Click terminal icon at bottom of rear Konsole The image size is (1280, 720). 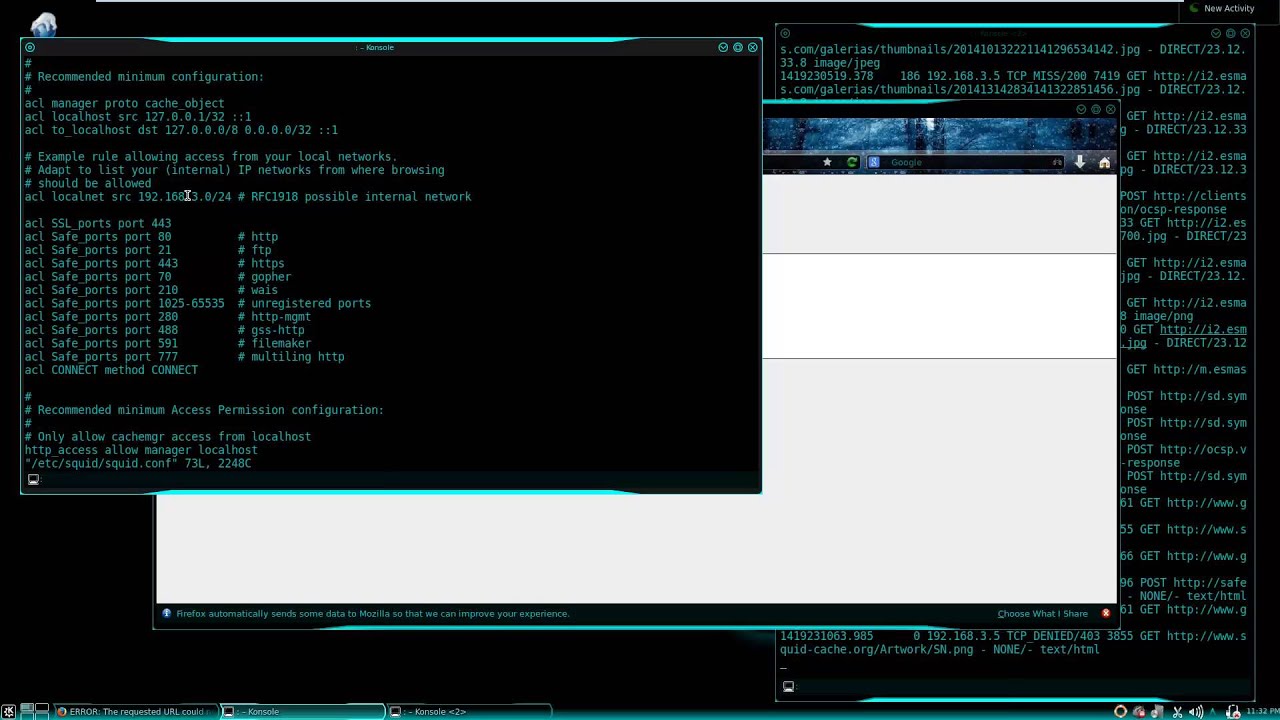pos(788,686)
